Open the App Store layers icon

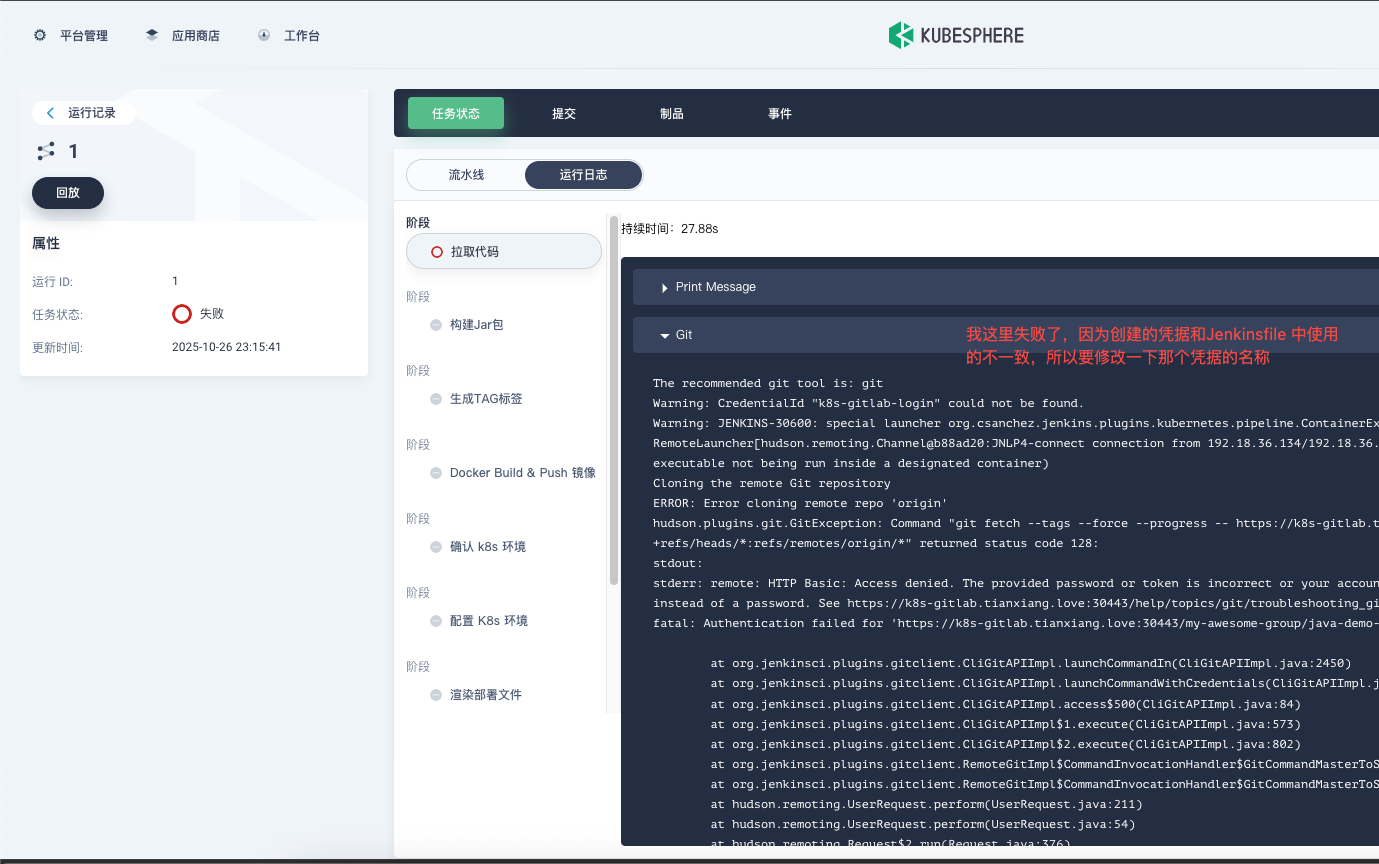[152, 35]
